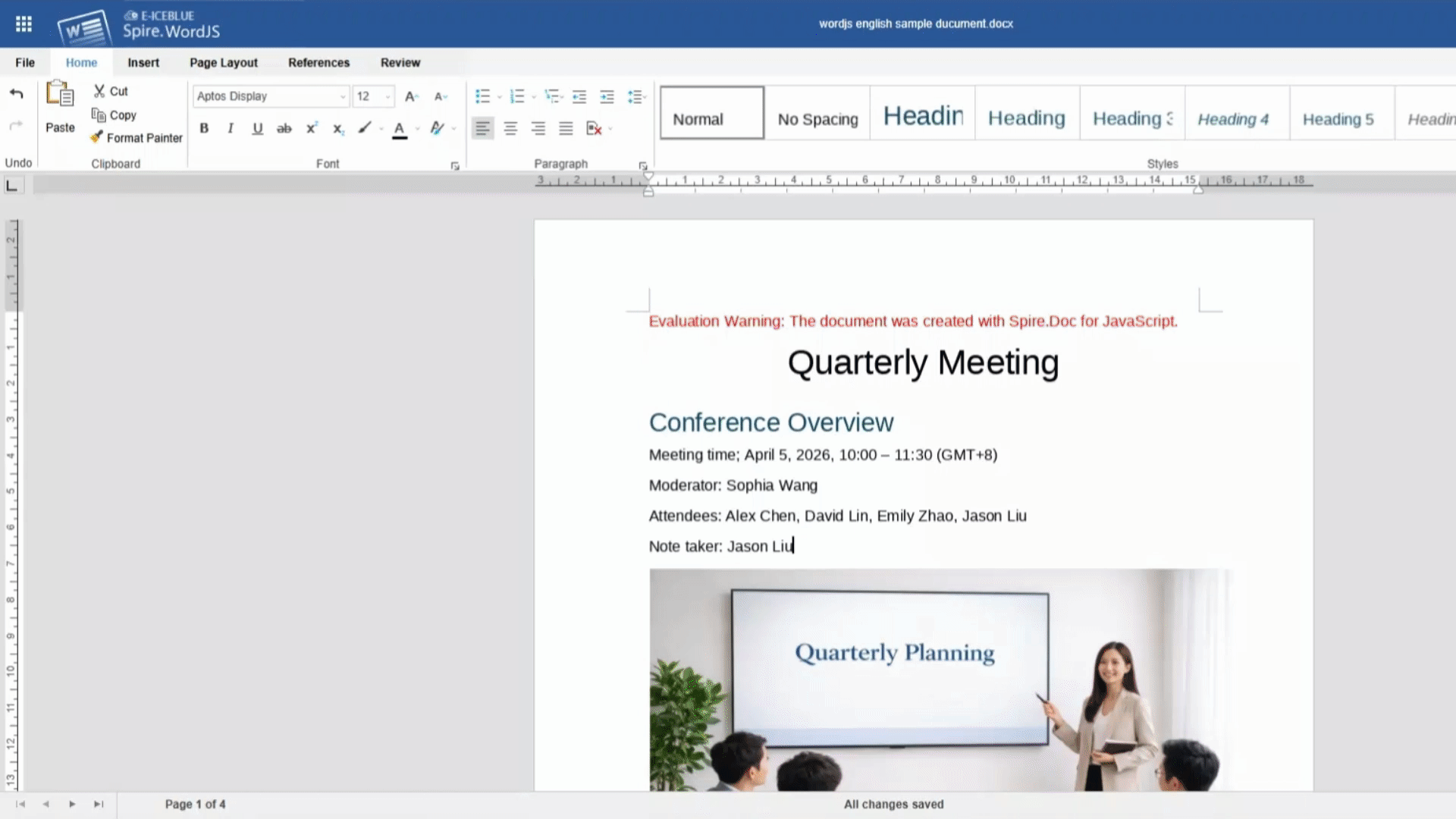Open the app launcher grid icon
This screenshot has width=1456, height=819.
click(24, 24)
